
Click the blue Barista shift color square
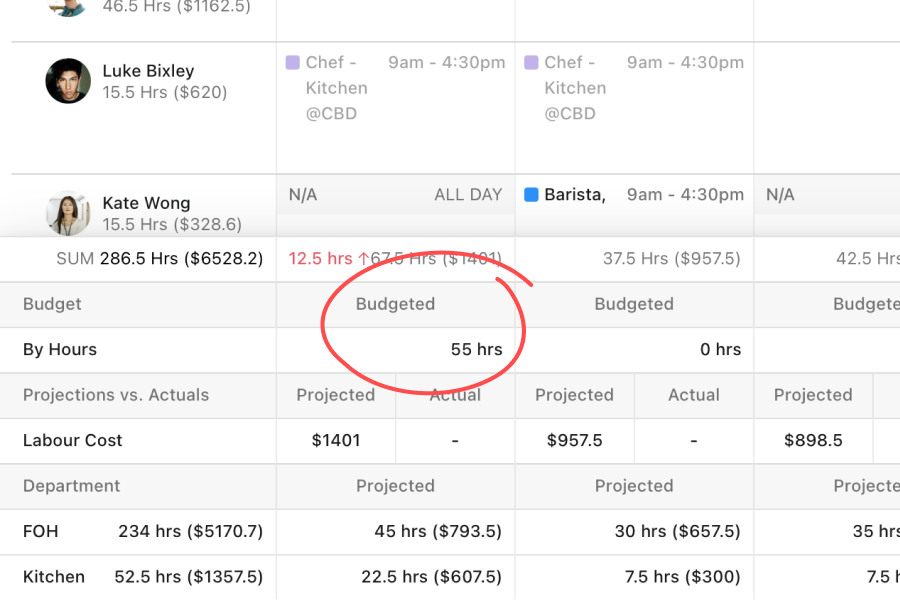pos(530,194)
